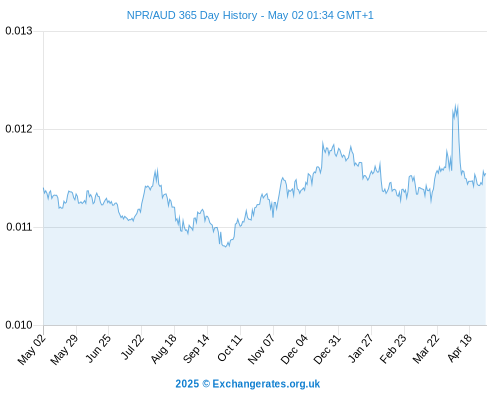Click the 0.012 y-axis label
The width and height of the screenshot is (495, 400).
click(x=19, y=129)
